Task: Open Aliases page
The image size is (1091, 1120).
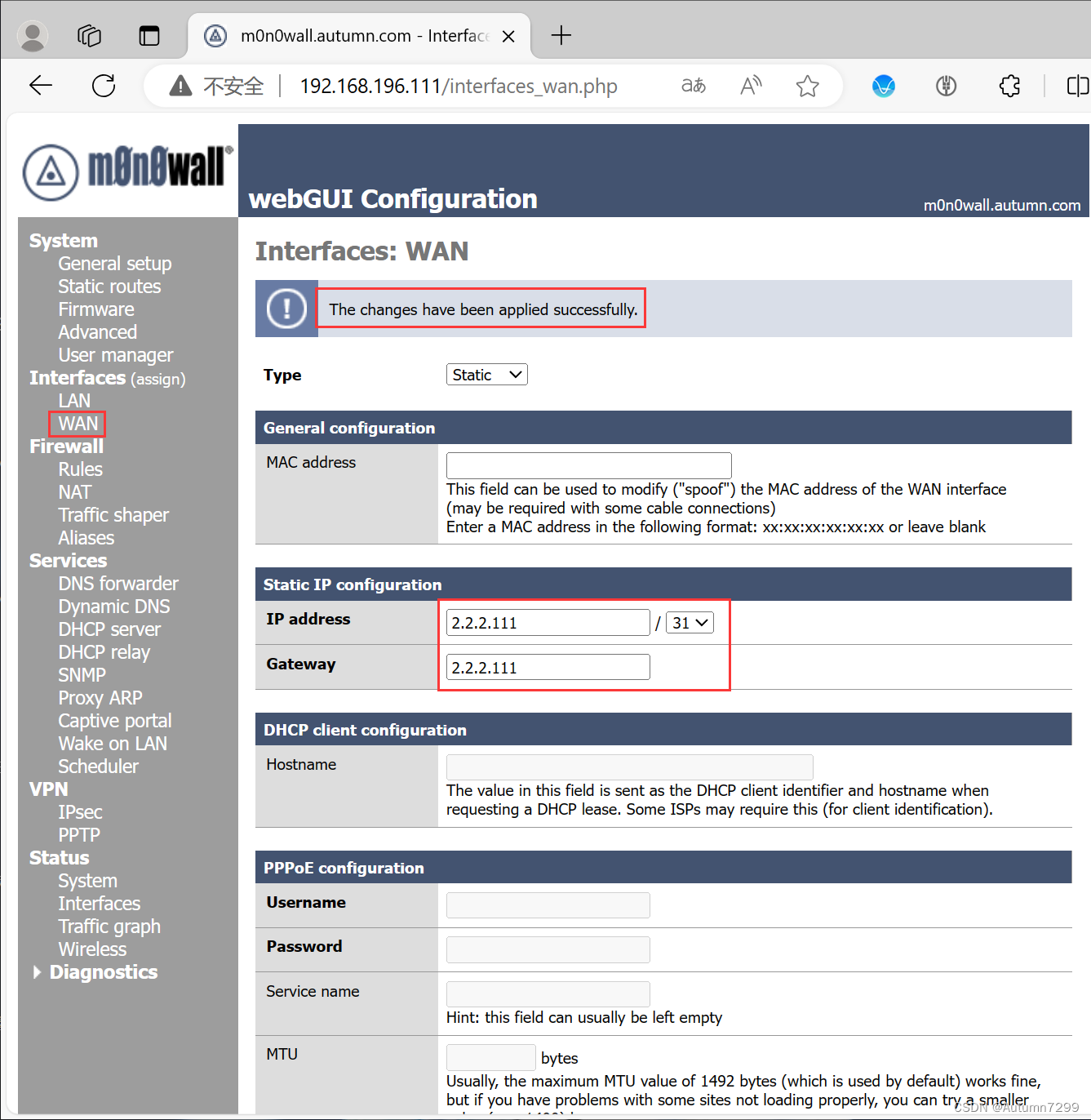Action: pos(86,538)
